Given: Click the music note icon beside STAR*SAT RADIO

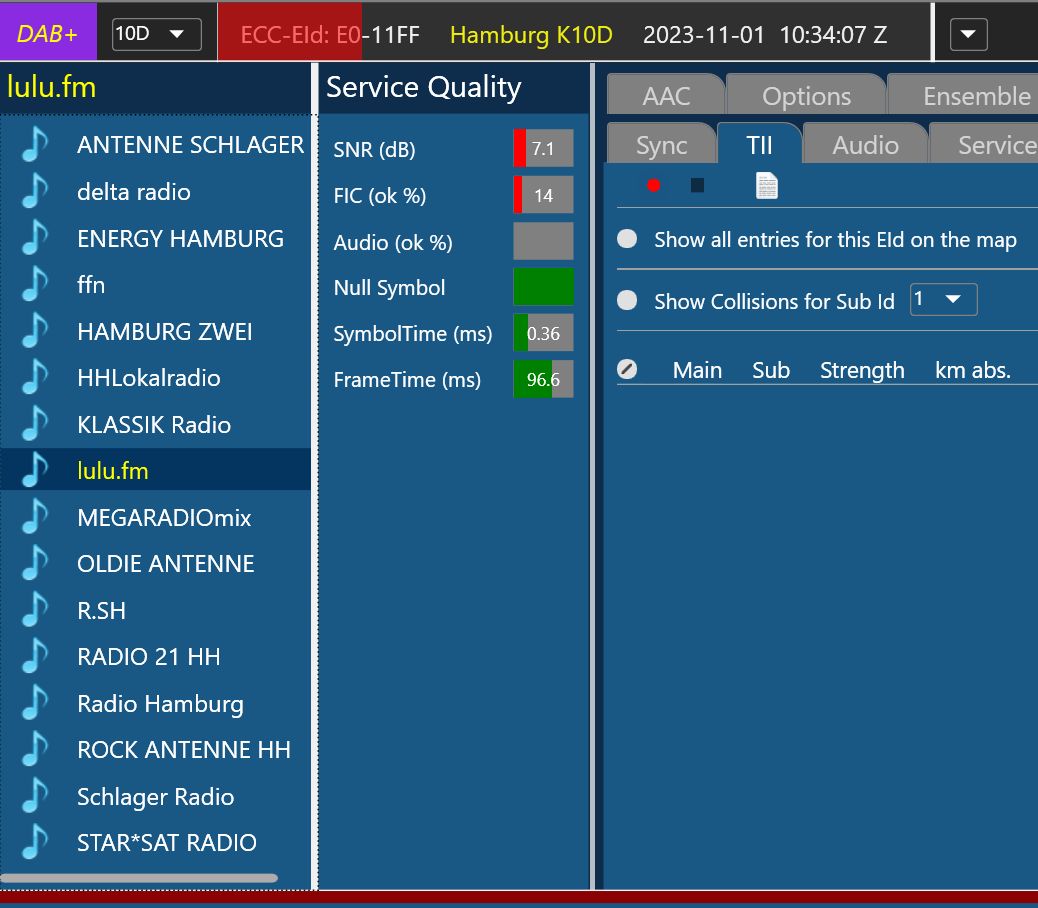Looking at the screenshot, I should 35,843.
